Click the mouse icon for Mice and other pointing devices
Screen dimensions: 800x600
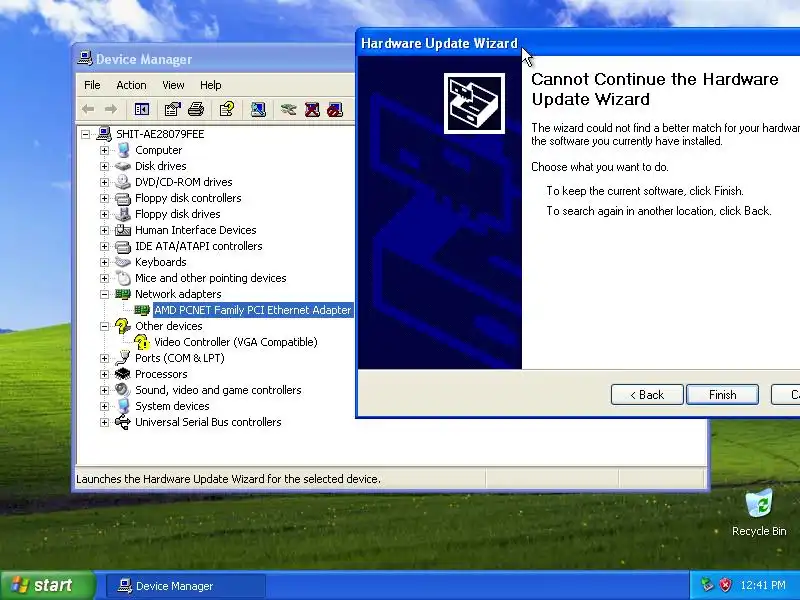point(123,278)
